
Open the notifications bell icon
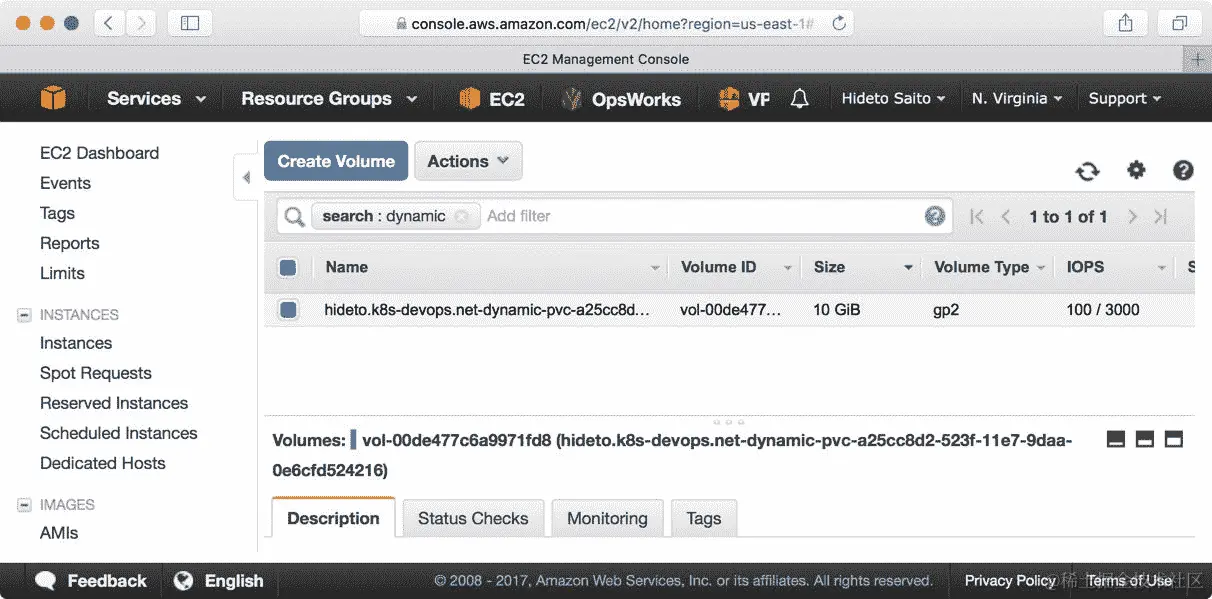coord(799,98)
